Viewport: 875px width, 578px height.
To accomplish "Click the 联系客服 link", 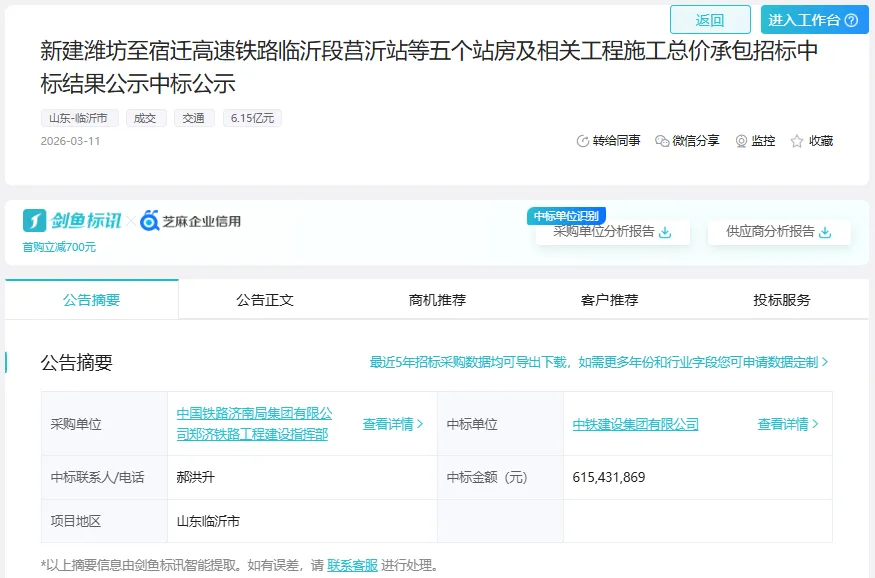I will (352, 565).
